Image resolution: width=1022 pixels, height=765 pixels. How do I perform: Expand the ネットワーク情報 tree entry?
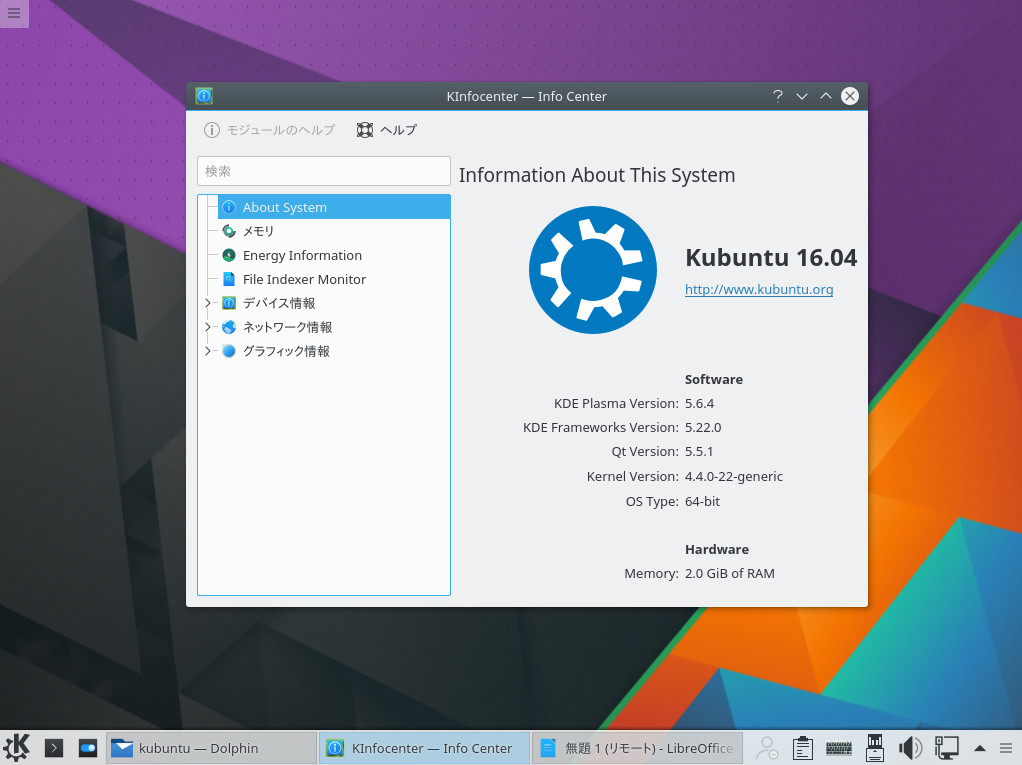pos(206,327)
